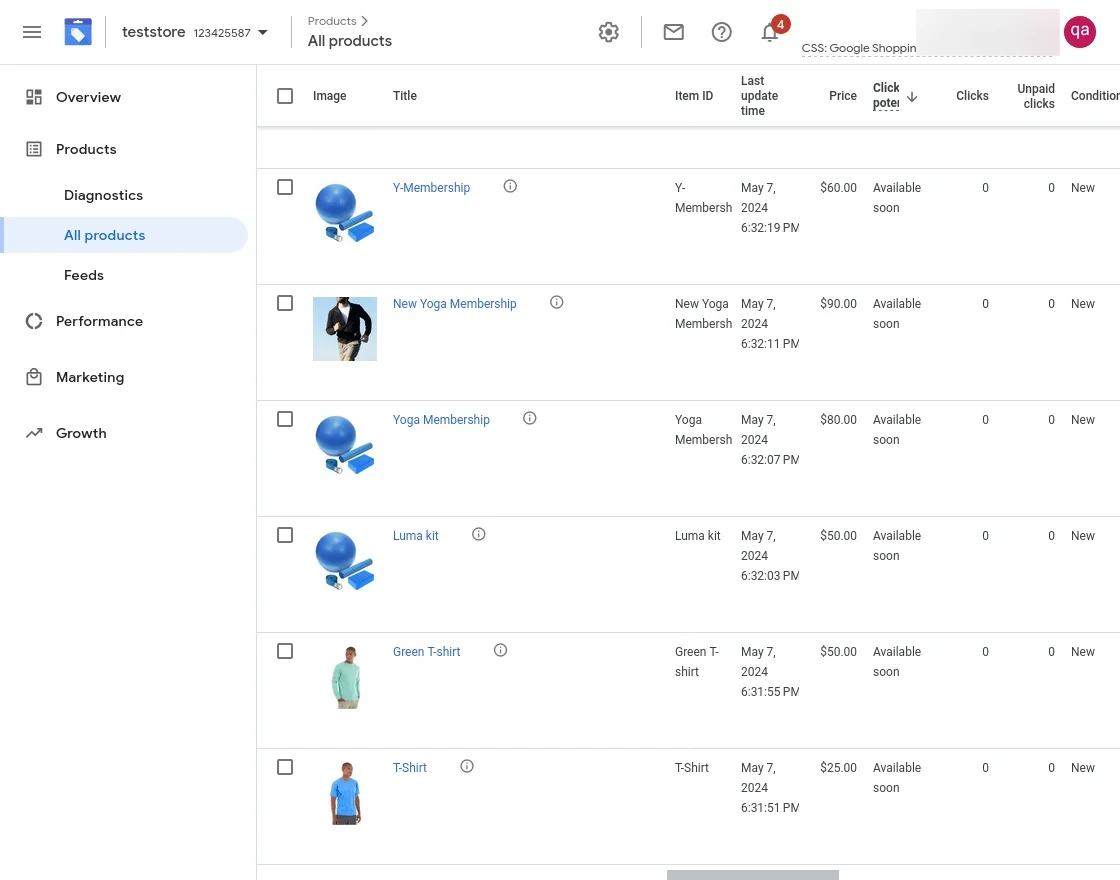The image size is (1120, 880).
Task: Open the Yoga Membership product link
Action: click(x=441, y=420)
